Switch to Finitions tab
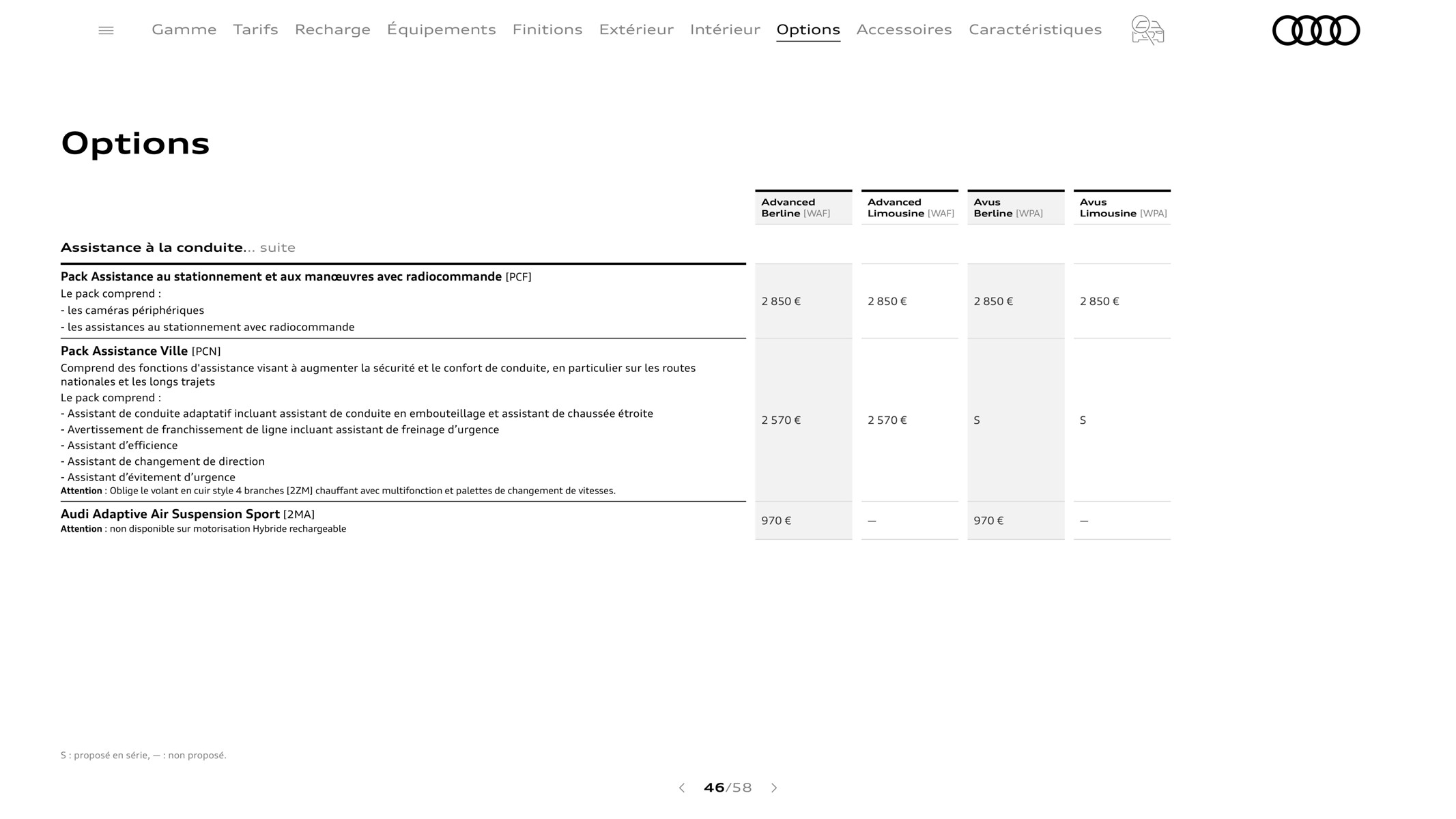The height and width of the screenshot is (819, 1456). click(547, 29)
